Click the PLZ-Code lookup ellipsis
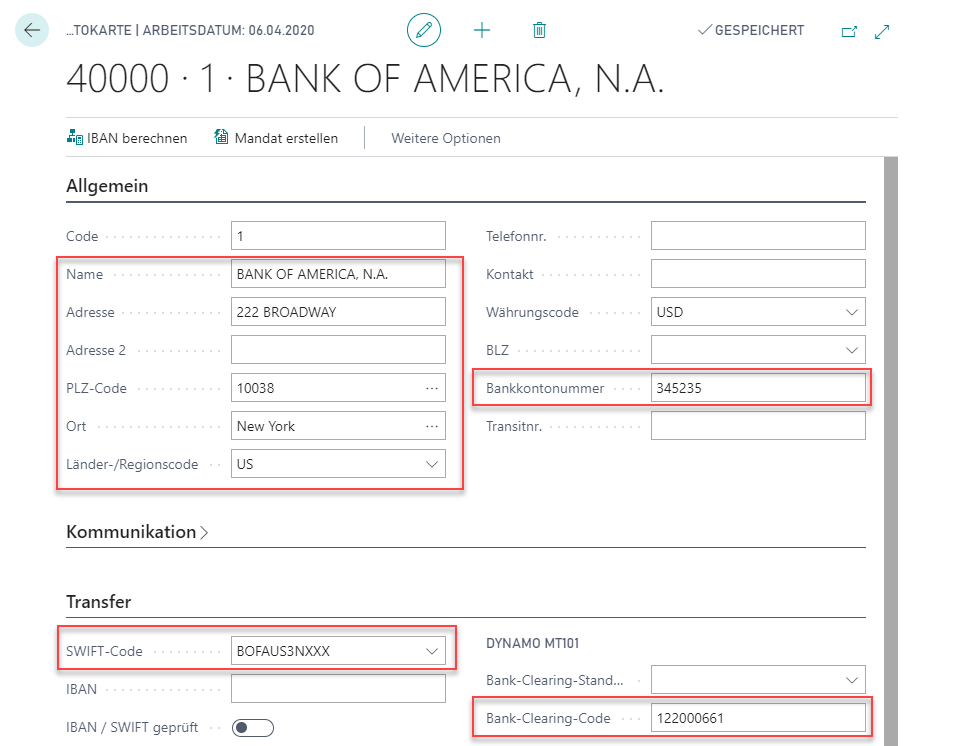Screen dimensions: 963x746 (x=431, y=388)
